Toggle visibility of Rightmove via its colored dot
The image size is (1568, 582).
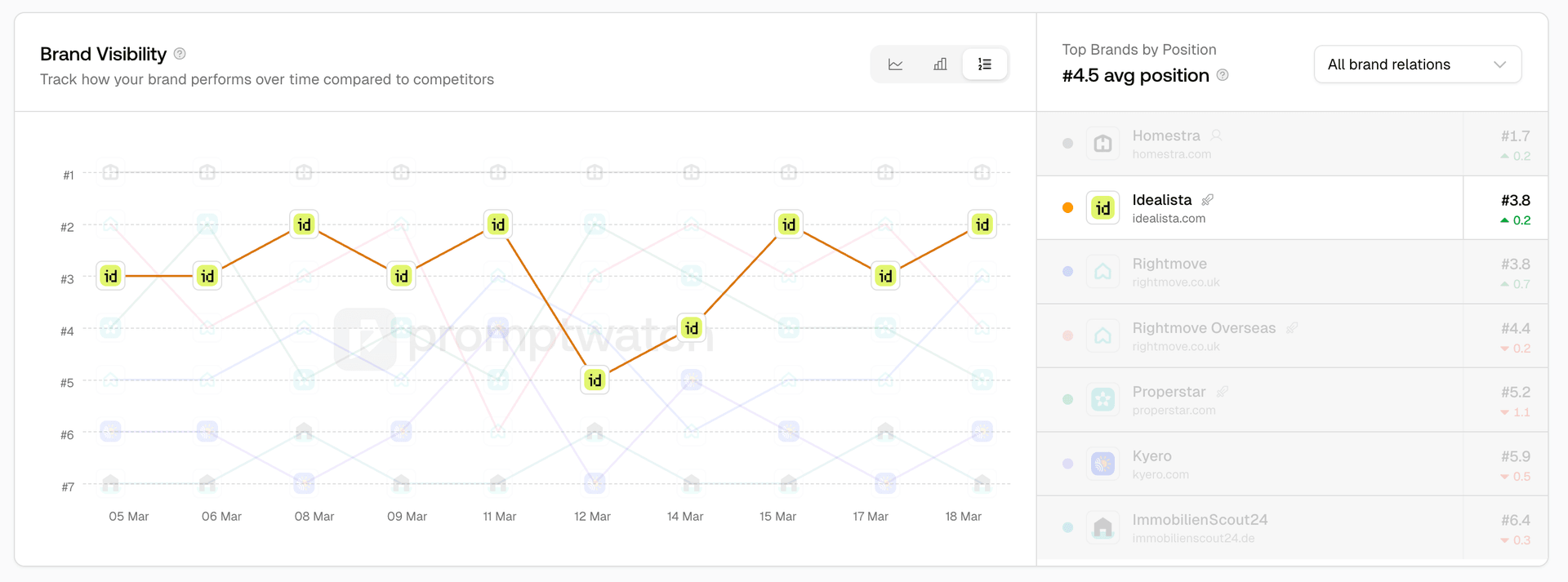(1067, 271)
